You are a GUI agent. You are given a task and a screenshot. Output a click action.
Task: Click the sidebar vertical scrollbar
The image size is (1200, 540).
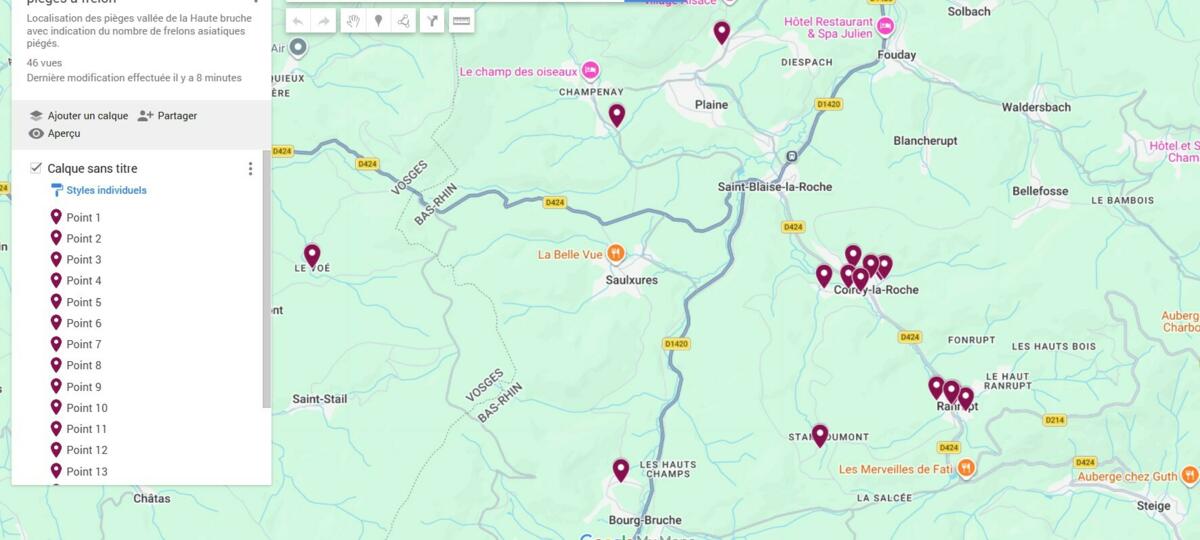point(266,280)
